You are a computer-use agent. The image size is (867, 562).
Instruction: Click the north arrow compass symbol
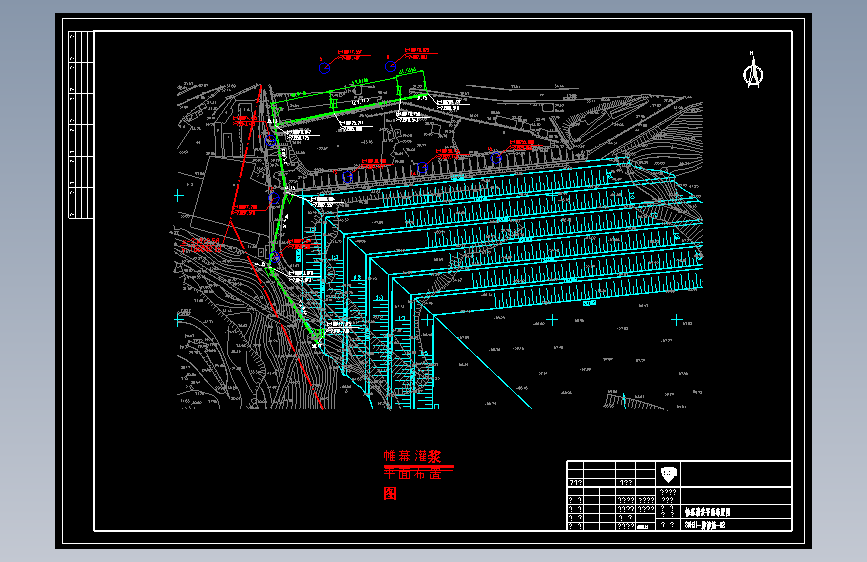(753, 70)
